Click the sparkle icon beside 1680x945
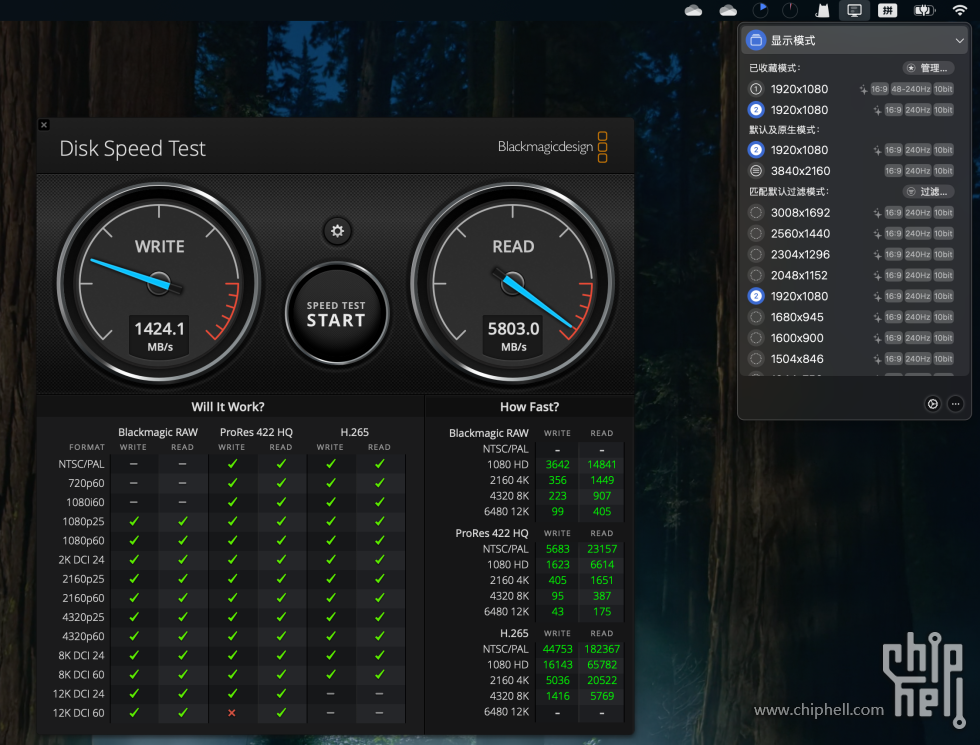 point(877,318)
